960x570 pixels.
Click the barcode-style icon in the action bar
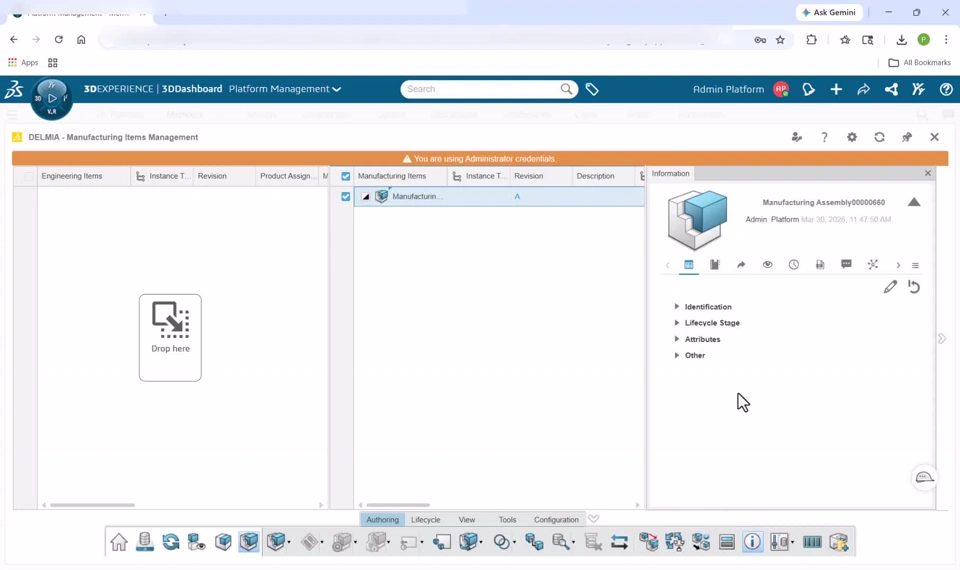coord(812,542)
